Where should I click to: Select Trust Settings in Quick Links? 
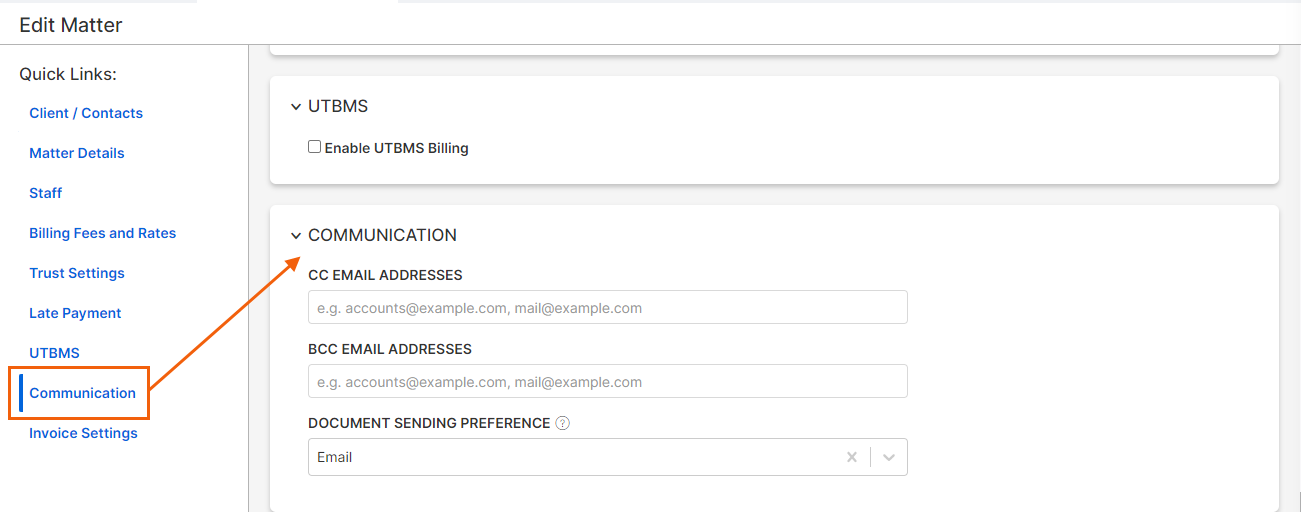[x=77, y=273]
